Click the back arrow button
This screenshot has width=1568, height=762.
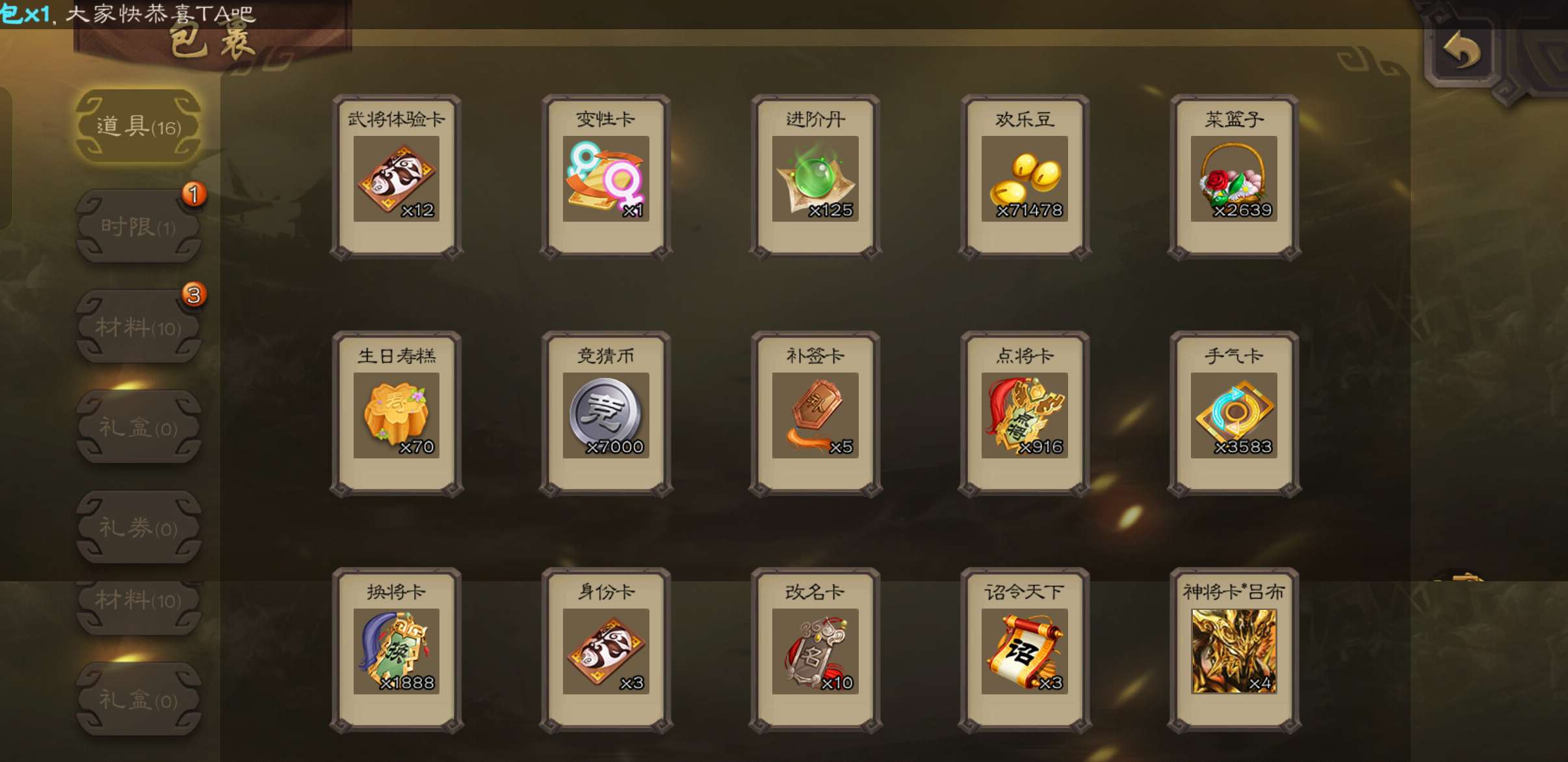tap(1461, 51)
